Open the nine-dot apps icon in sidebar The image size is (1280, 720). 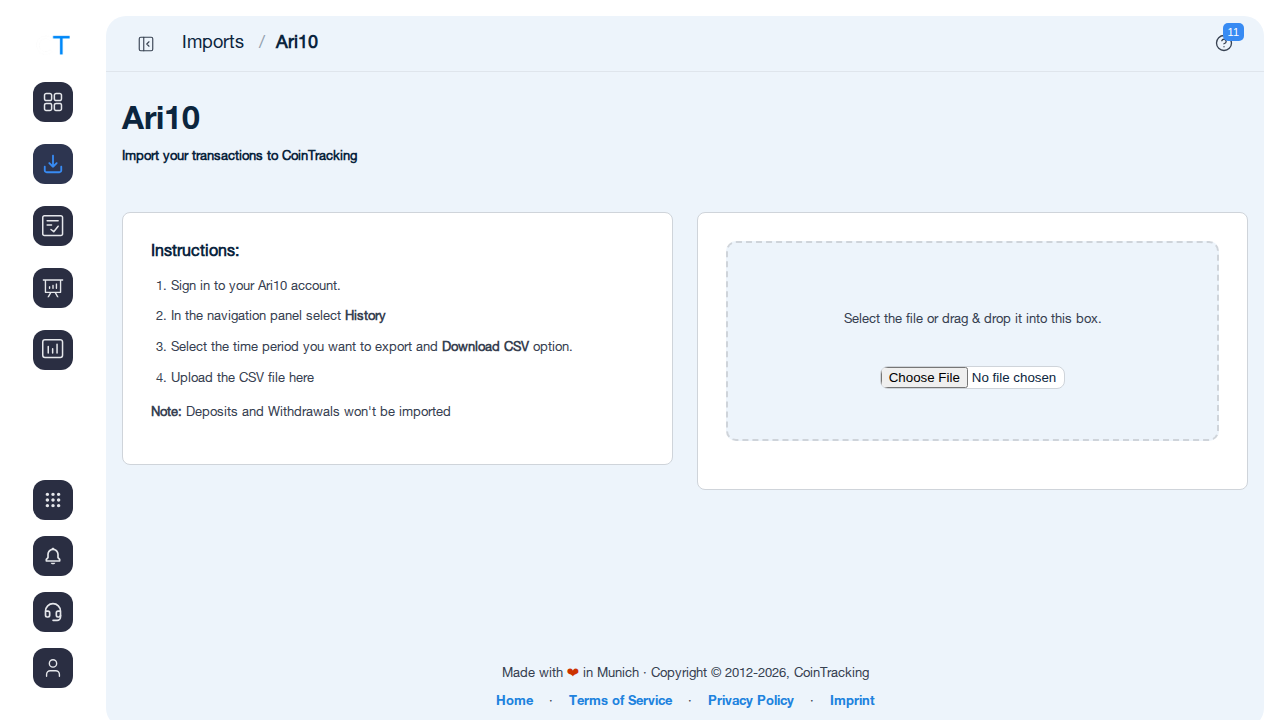[53, 500]
